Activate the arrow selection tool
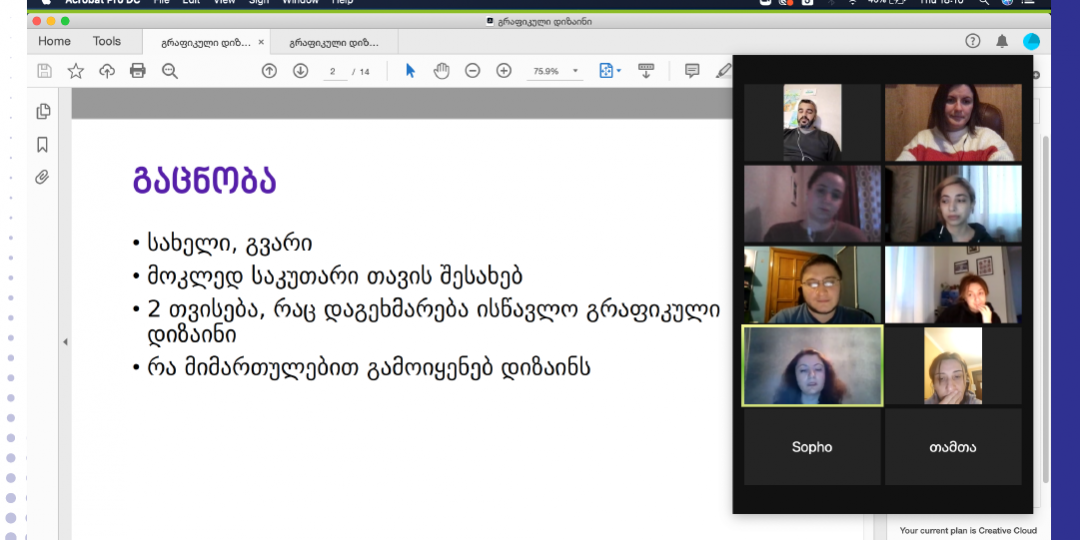 click(x=411, y=70)
